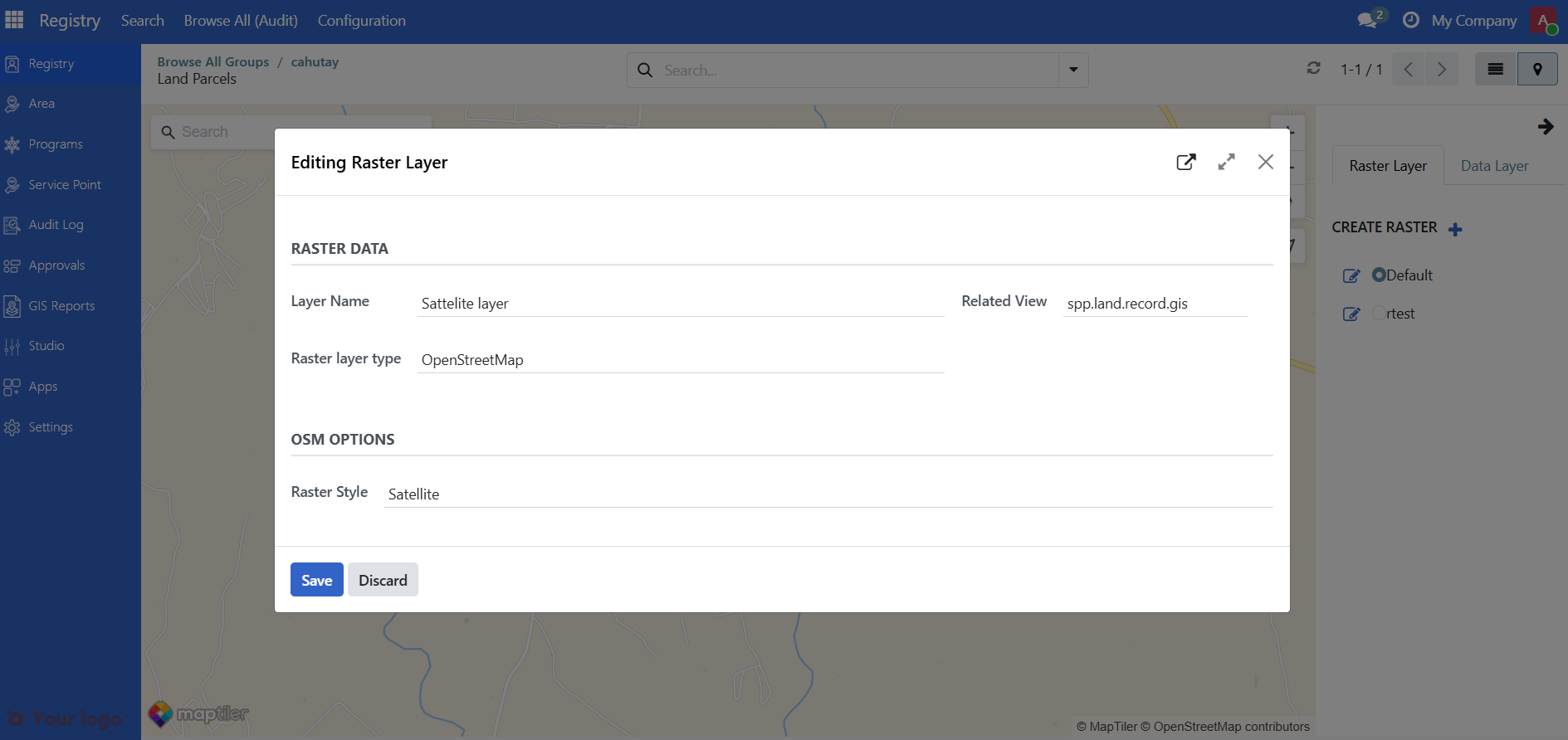This screenshot has height=740, width=1568.
Task: Click the Apps sidebar icon
Action: [12, 387]
